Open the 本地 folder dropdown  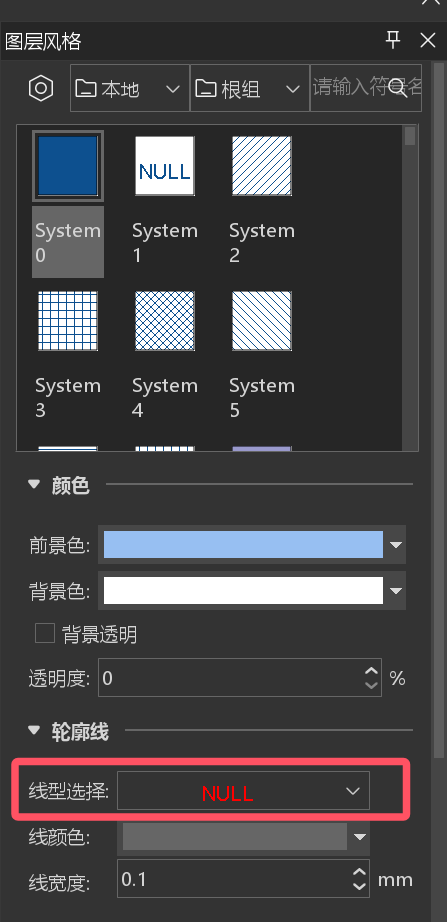point(130,88)
